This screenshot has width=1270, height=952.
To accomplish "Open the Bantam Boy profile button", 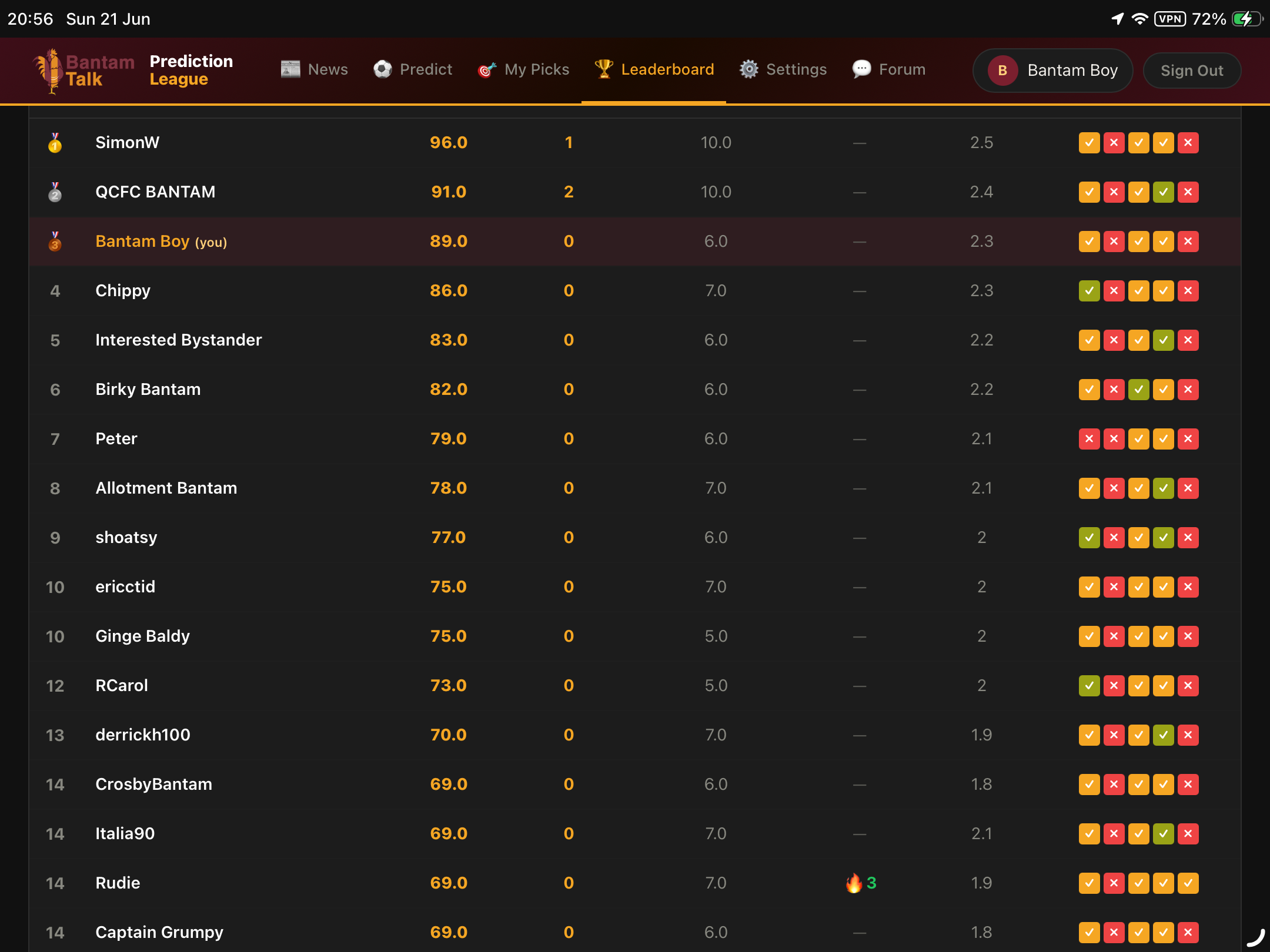I will click(1052, 71).
